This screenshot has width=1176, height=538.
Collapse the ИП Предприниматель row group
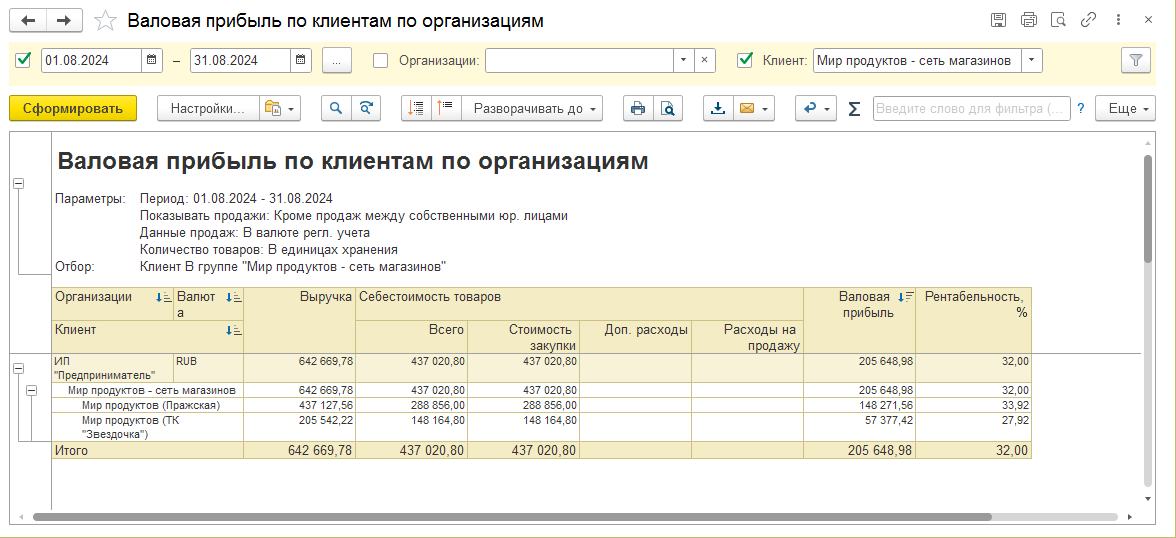tap(18, 368)
